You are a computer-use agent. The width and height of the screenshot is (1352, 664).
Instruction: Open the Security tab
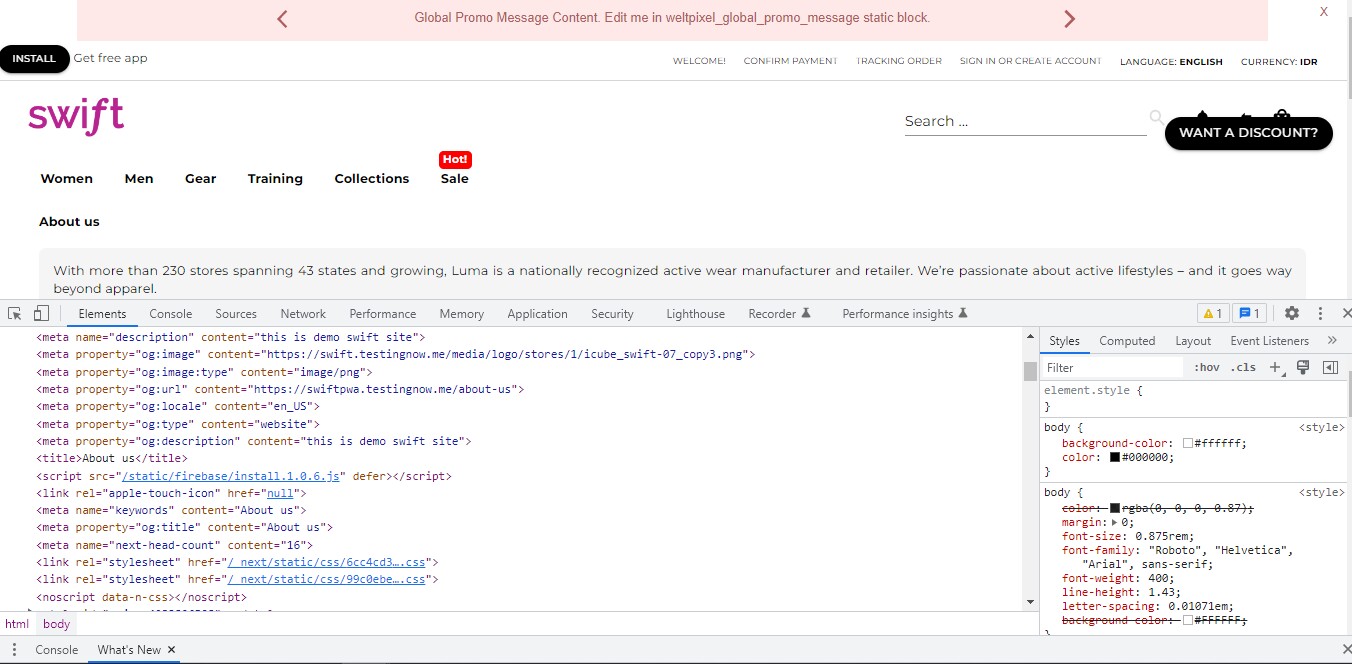pyautogui.click(x=612, y=313)
